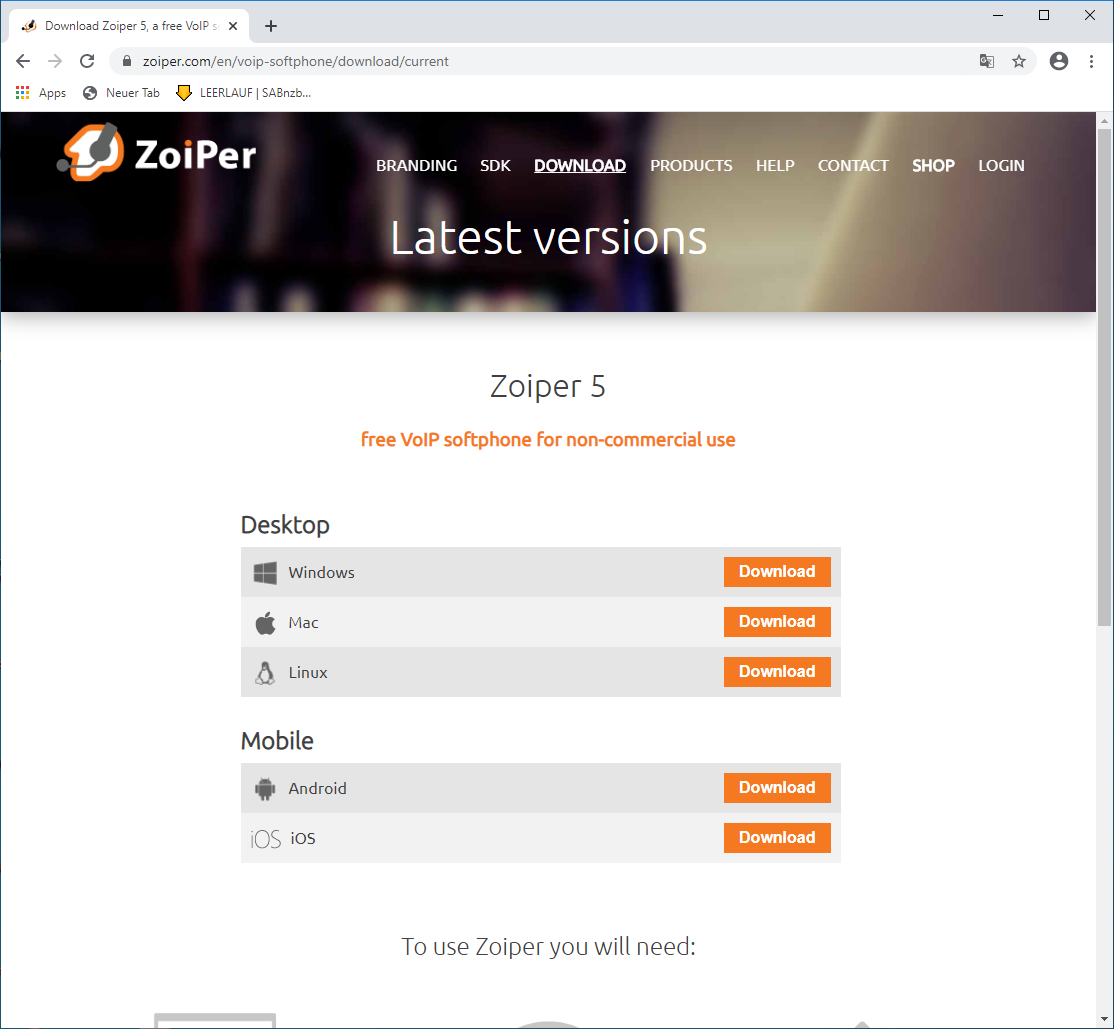This screenshot has height=1029, width=1114.
Task: Select the HELP menu item
Action: (775, 166)
